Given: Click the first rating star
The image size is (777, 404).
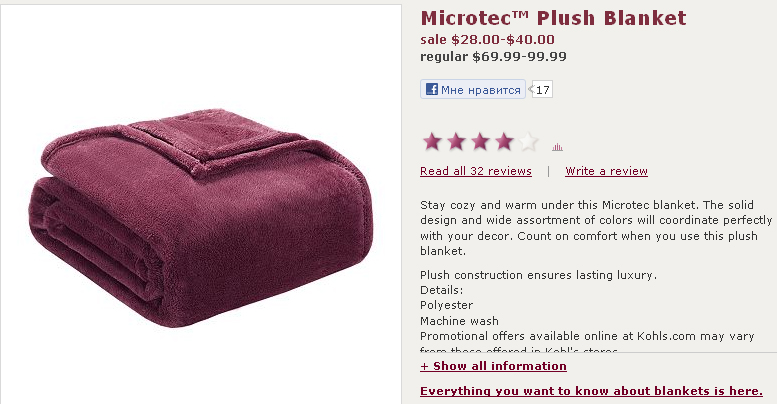Looking at the screenshot, I should click(432, 142).
